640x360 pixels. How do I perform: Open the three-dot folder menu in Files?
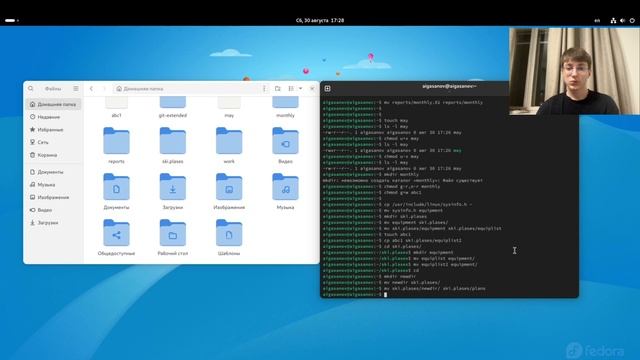click(x=264, y=89)
